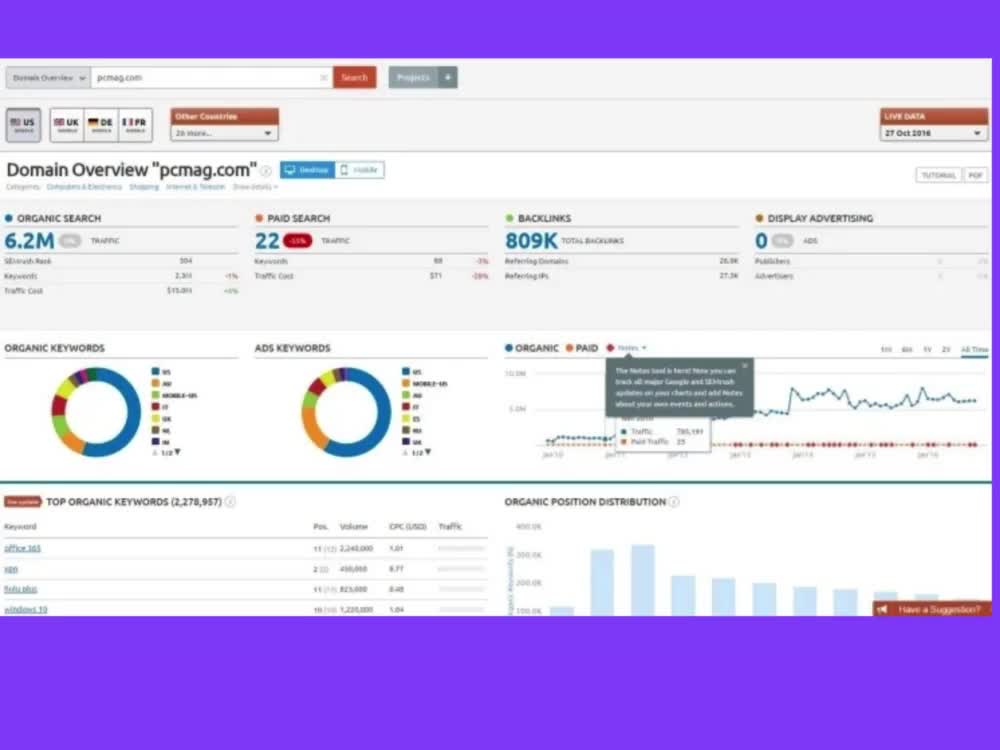Click the MOBILE-US green swatch in Organic Keywords legend
The height and width of the screenshot is (750, 1000).
[x=155, y=395]
